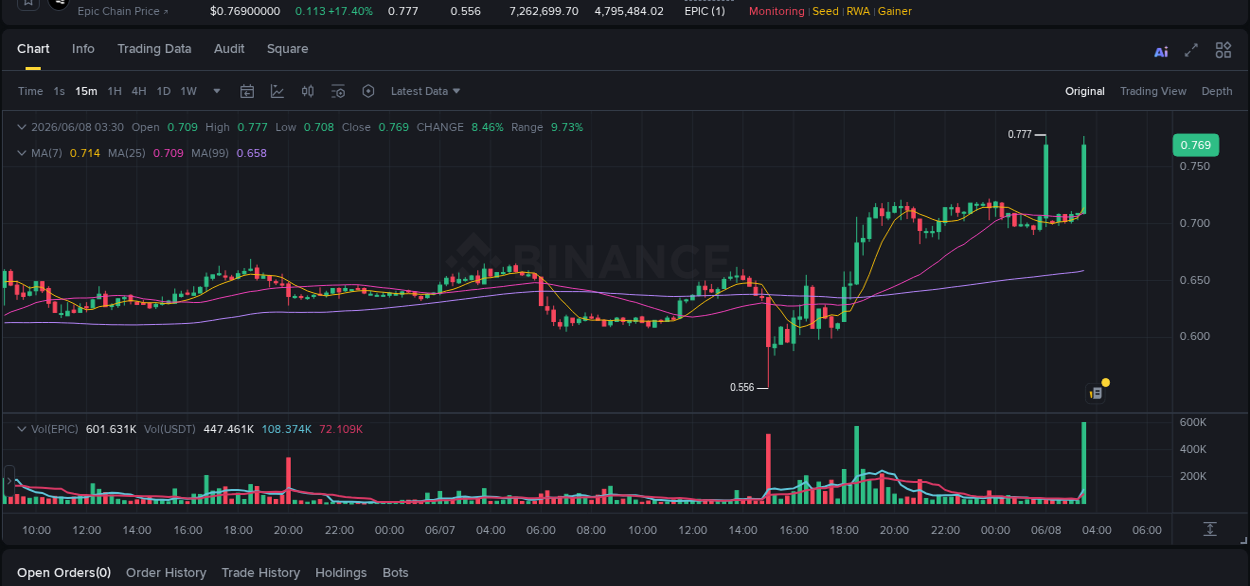Image resolution: width=1250 pixels, height=586 pixels.
Task: Click the 0.556 low price marker
Action: pyautogui.click(x=742, y=387)
